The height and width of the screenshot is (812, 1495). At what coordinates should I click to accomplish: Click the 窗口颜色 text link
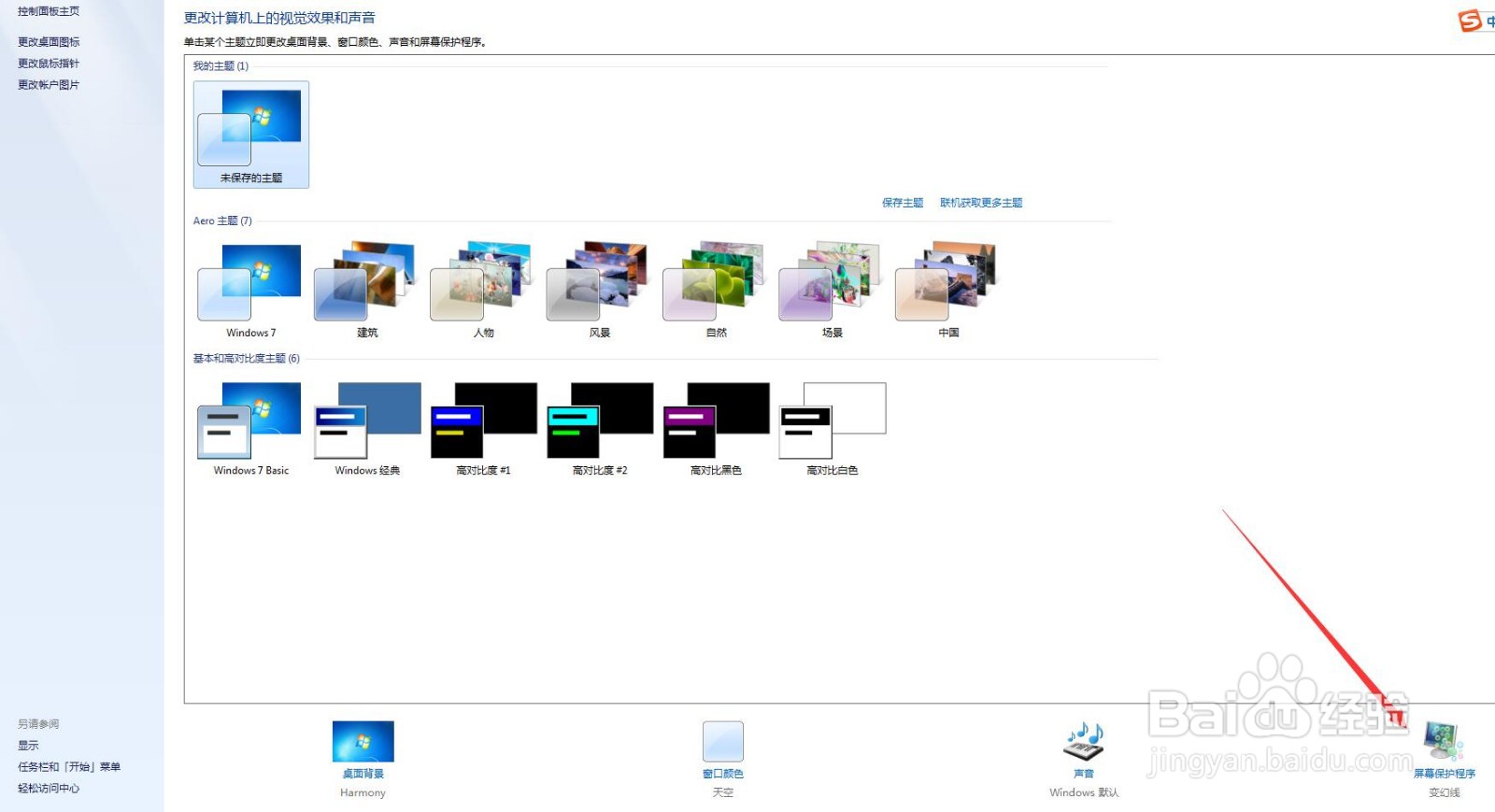(723, 774)
